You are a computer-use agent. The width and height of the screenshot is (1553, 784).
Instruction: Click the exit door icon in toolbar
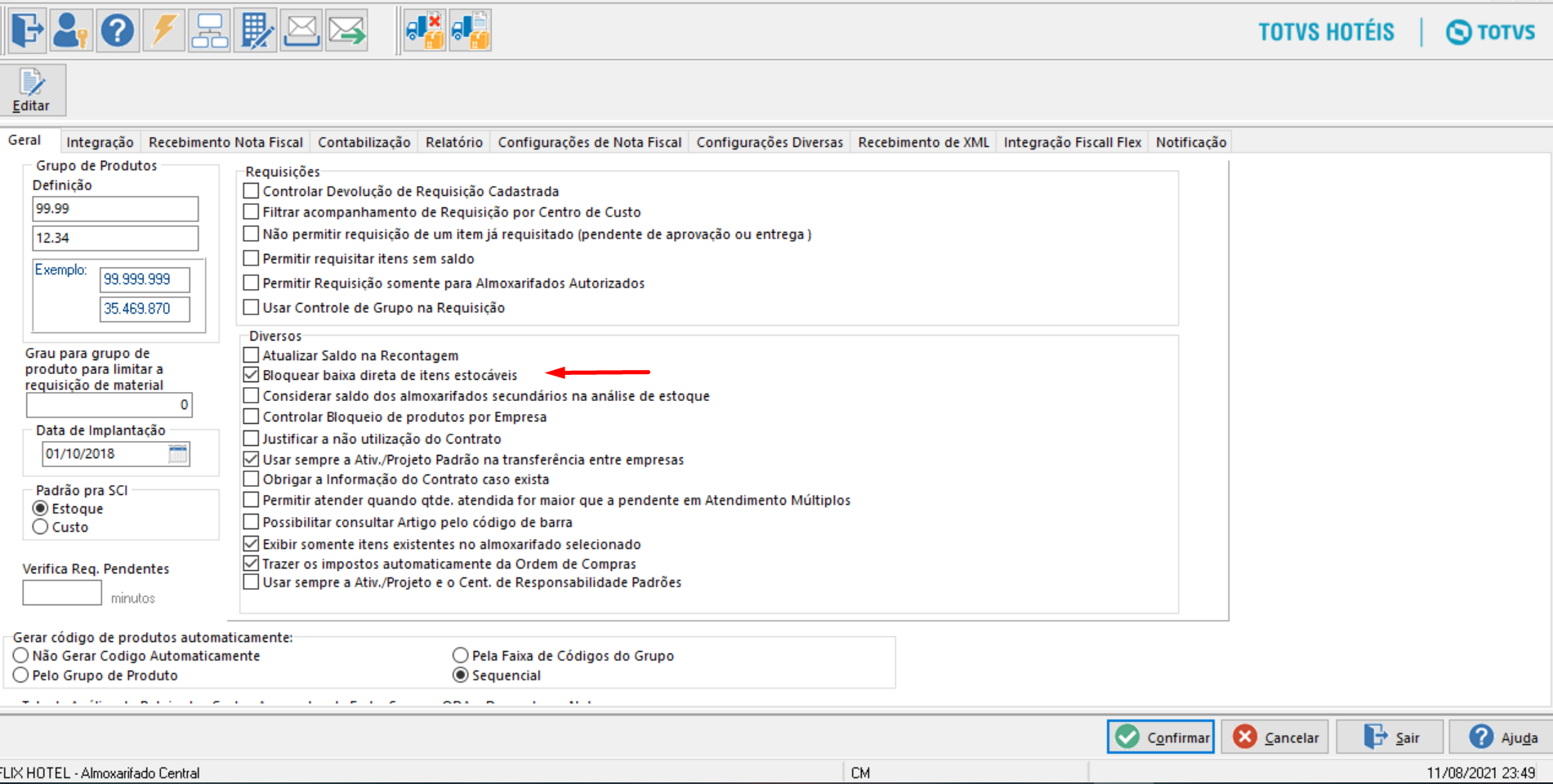[x=27, y=31]
